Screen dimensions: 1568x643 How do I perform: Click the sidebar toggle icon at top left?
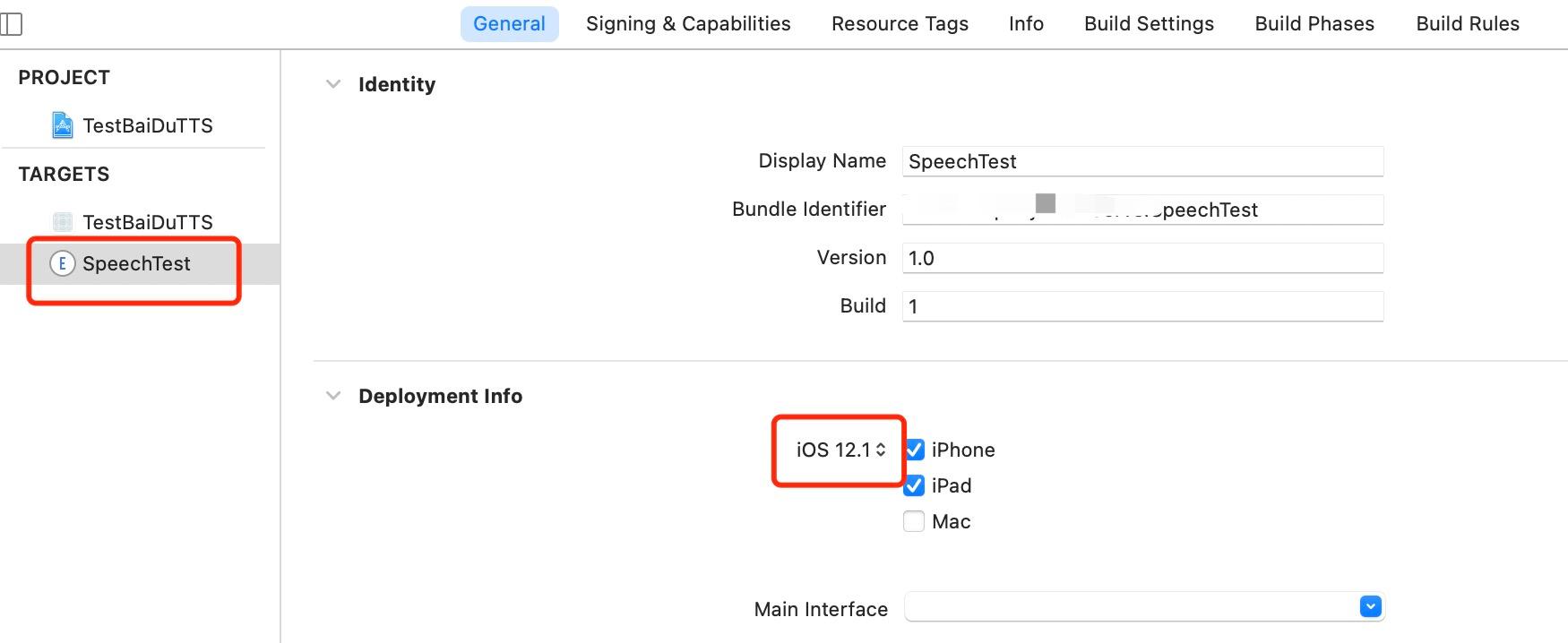pos(12,24)
